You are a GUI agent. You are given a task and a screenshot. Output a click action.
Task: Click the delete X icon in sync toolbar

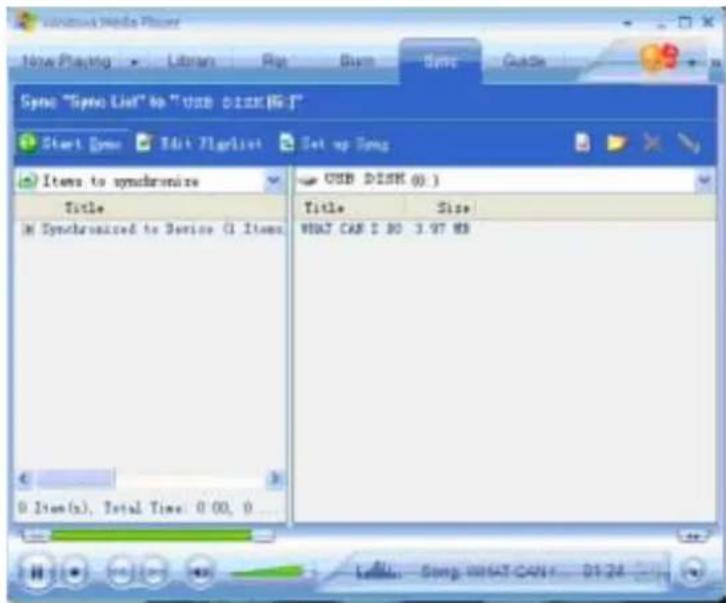[x=652, y=143]
